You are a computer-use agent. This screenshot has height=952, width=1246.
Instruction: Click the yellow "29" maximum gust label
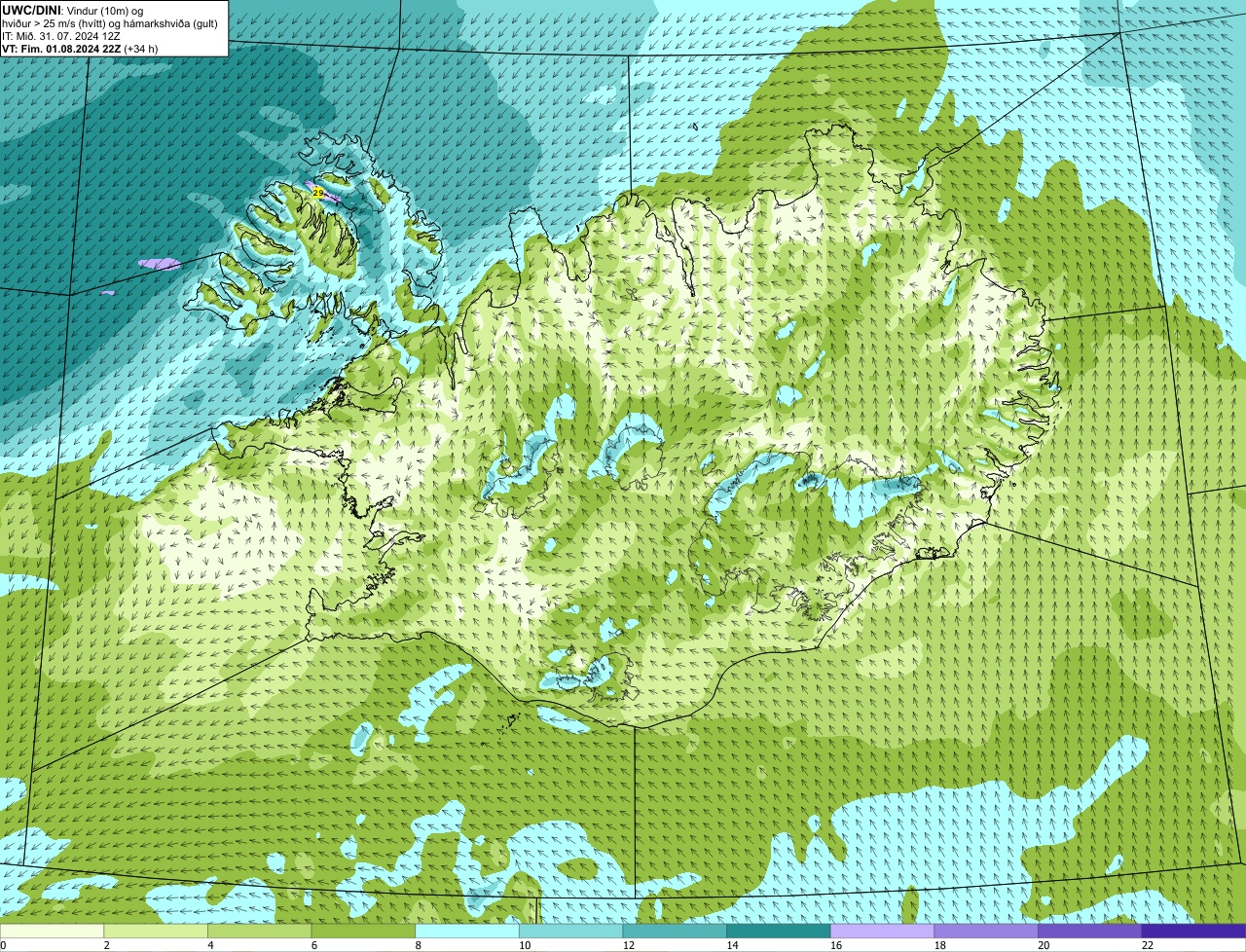pos(317,193)
